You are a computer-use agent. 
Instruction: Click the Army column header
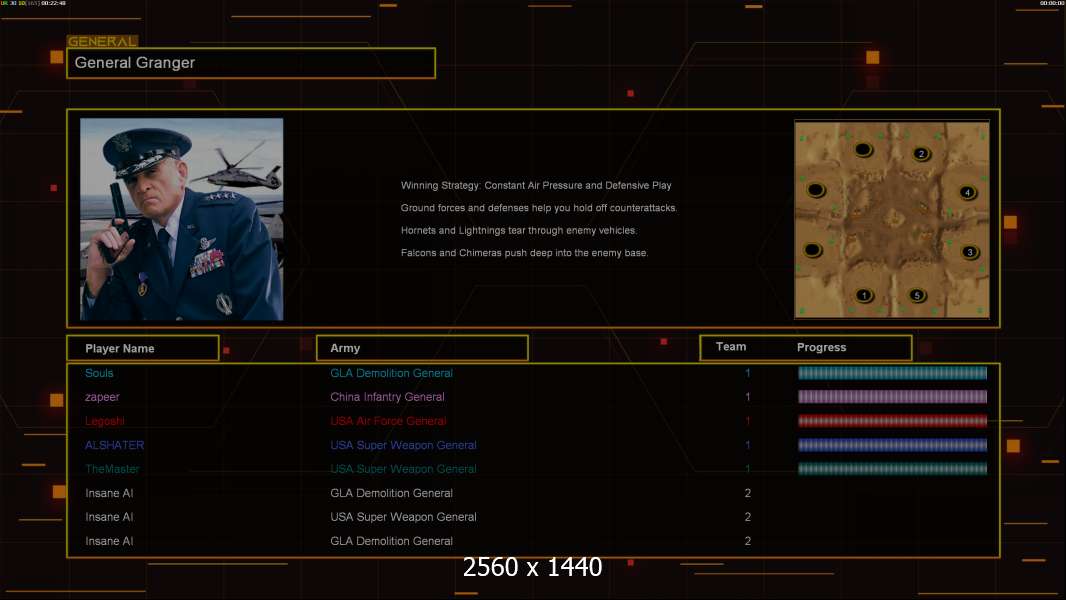pyautogui.click(x=422, y=348)
